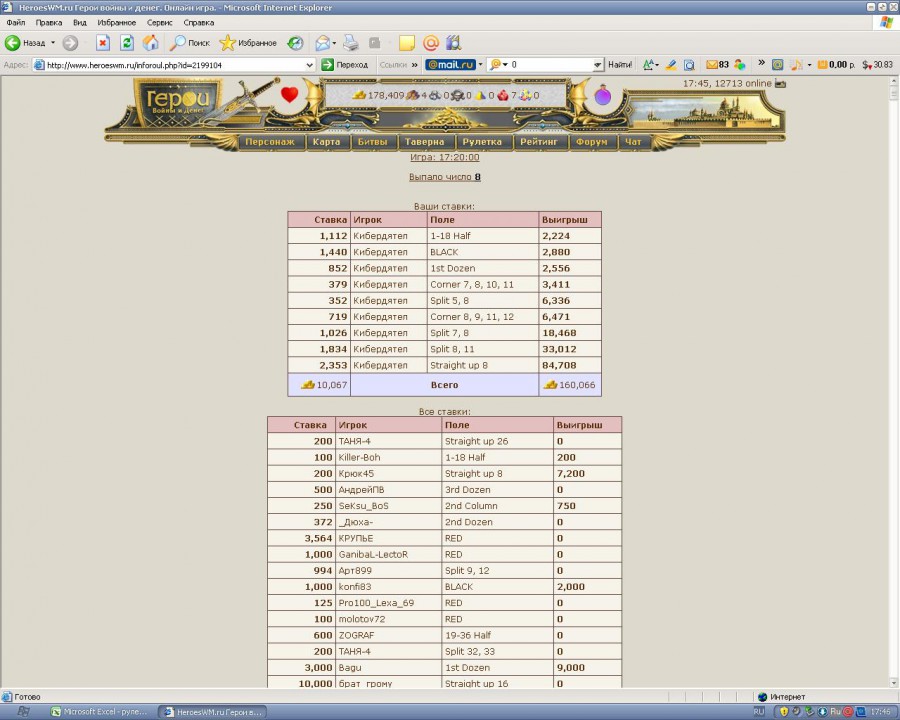This screenshot has width=900, height=720.
Task: Click the purple mana potion icon
Action: pos(603,96)
